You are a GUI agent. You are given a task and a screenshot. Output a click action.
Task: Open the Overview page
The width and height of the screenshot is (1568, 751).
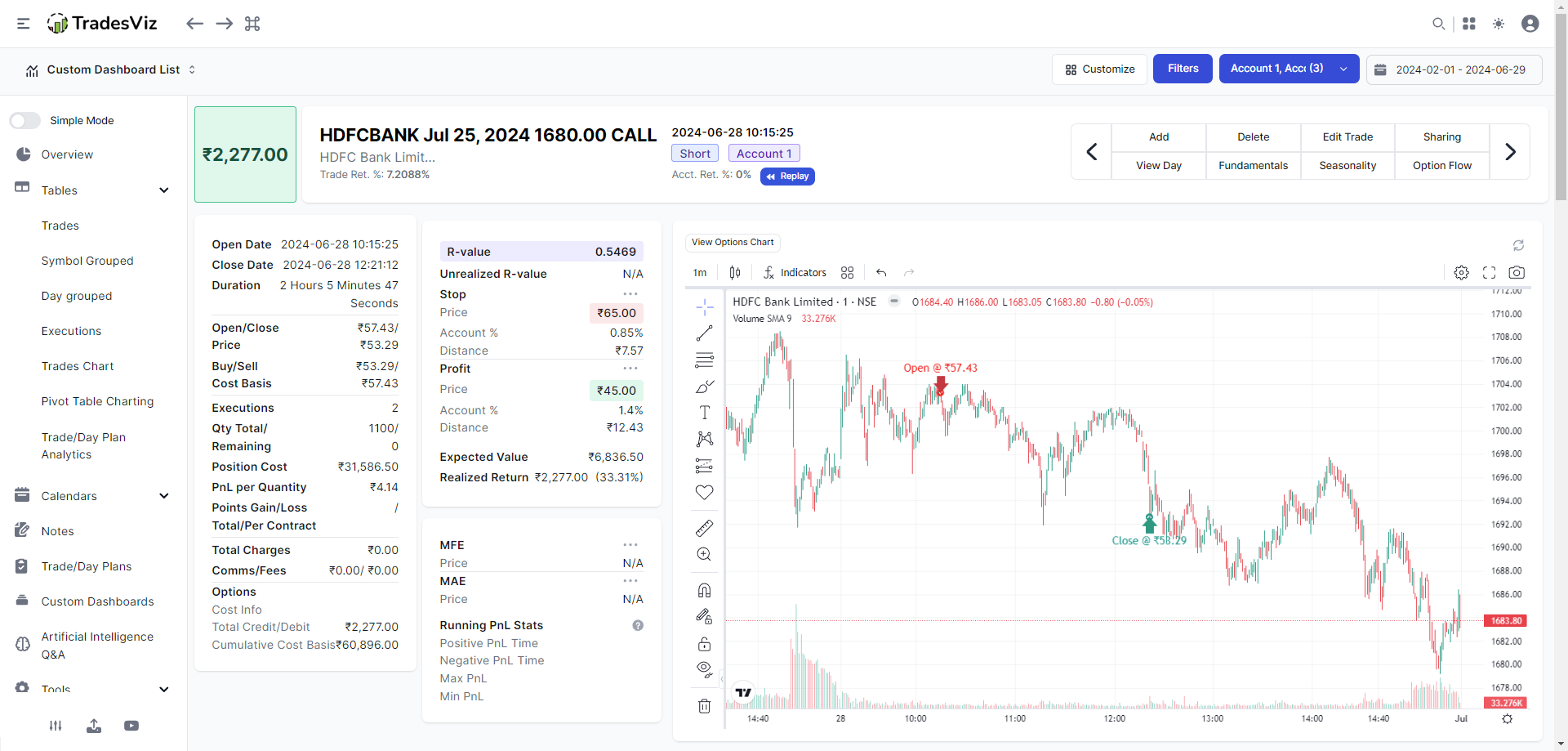(67, 154)
